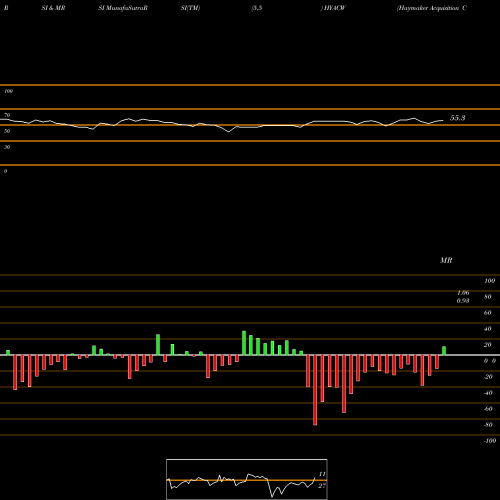Screen dimensions: 500x500
Task: Click the RSI value label 55.8
Action: [x=457, y=118]
